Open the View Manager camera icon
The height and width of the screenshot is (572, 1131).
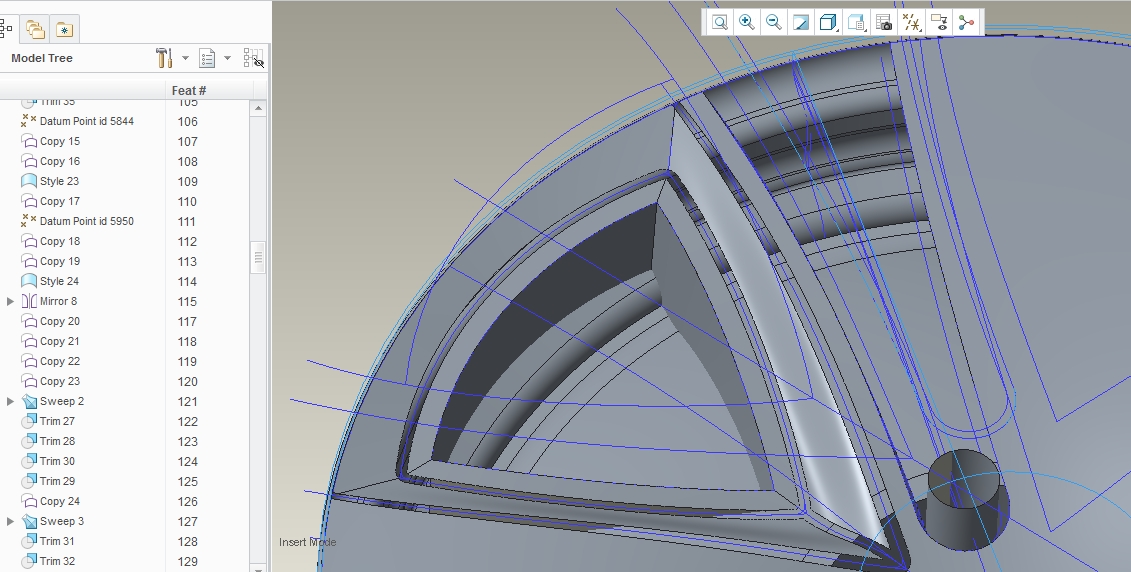tap(884, 22)
